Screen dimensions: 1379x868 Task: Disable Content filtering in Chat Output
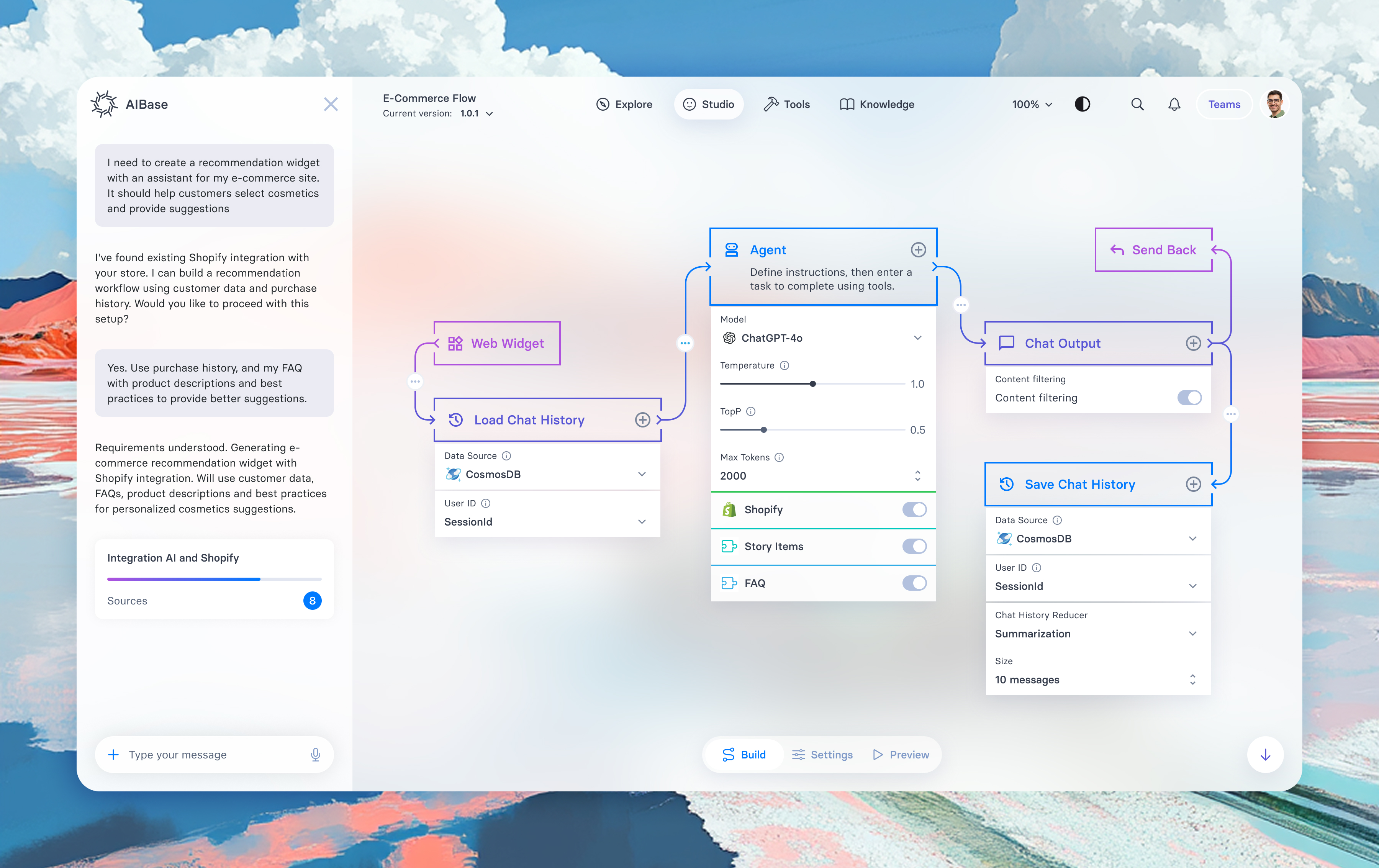(1190, 397)
